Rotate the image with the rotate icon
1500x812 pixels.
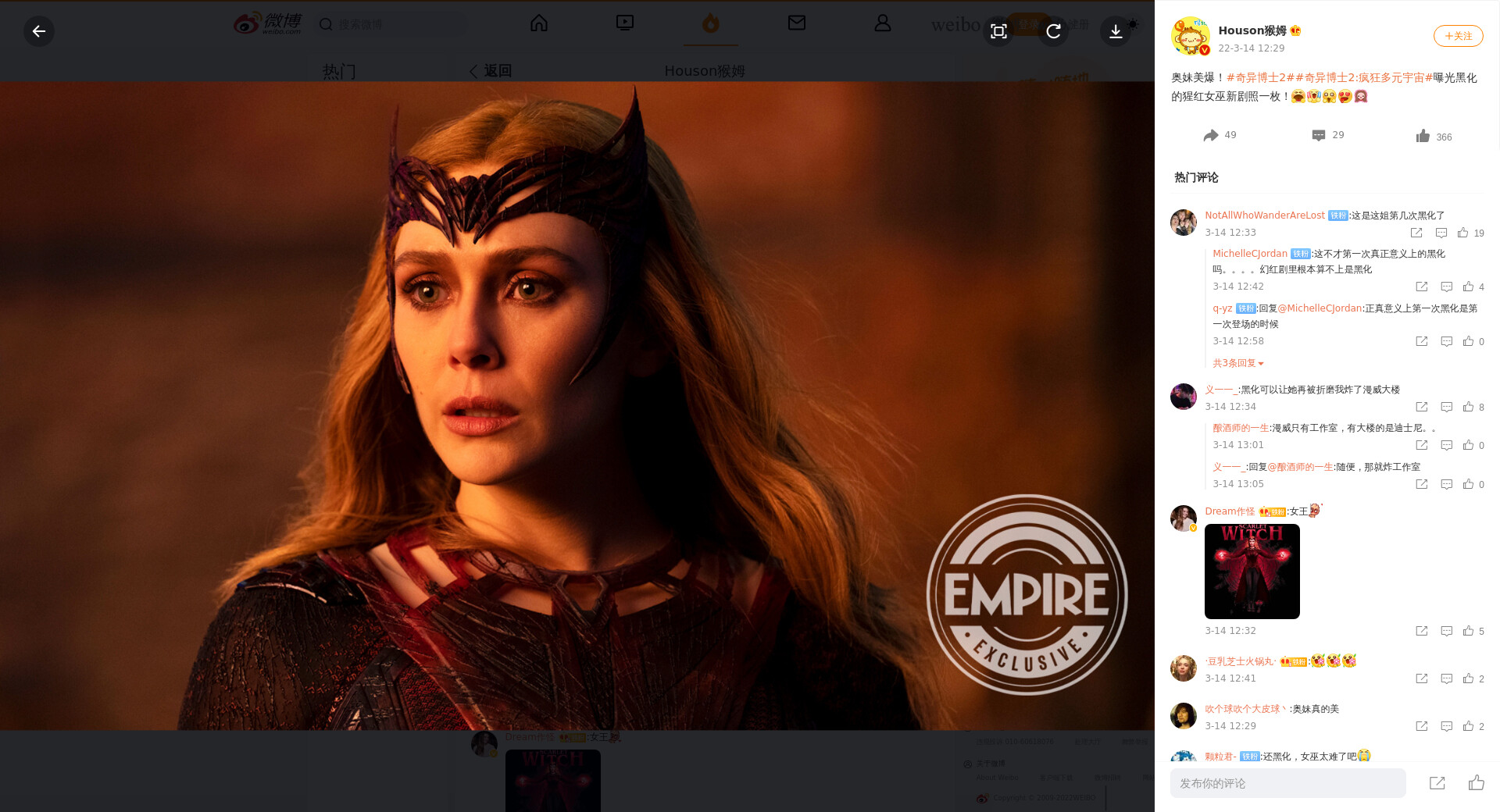click(1053, 31)
